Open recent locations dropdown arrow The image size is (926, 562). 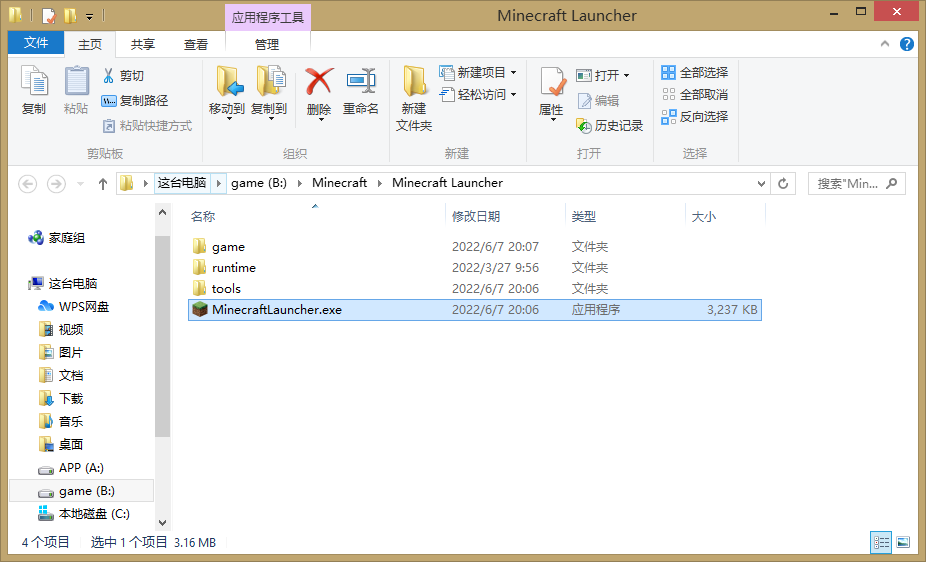click(x=81, y=184)
